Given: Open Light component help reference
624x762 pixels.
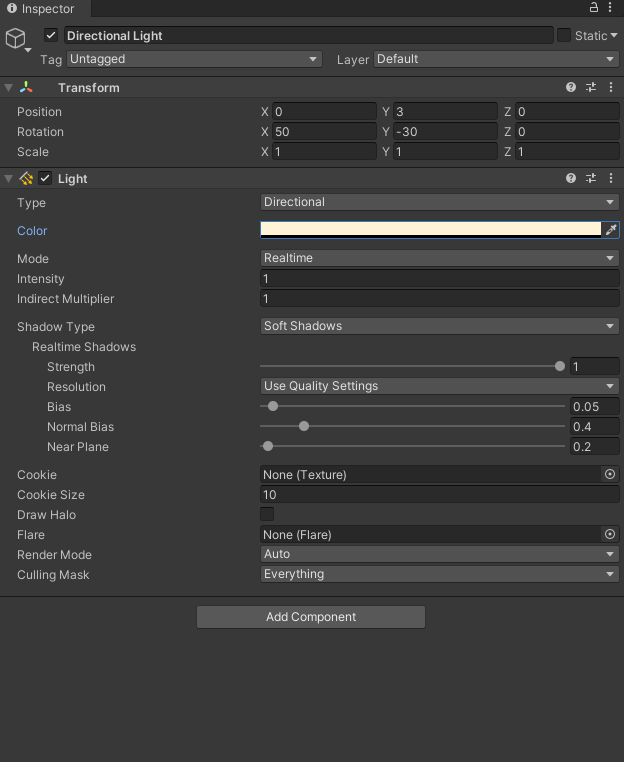Looking at the screenshot, I should 571,178.
